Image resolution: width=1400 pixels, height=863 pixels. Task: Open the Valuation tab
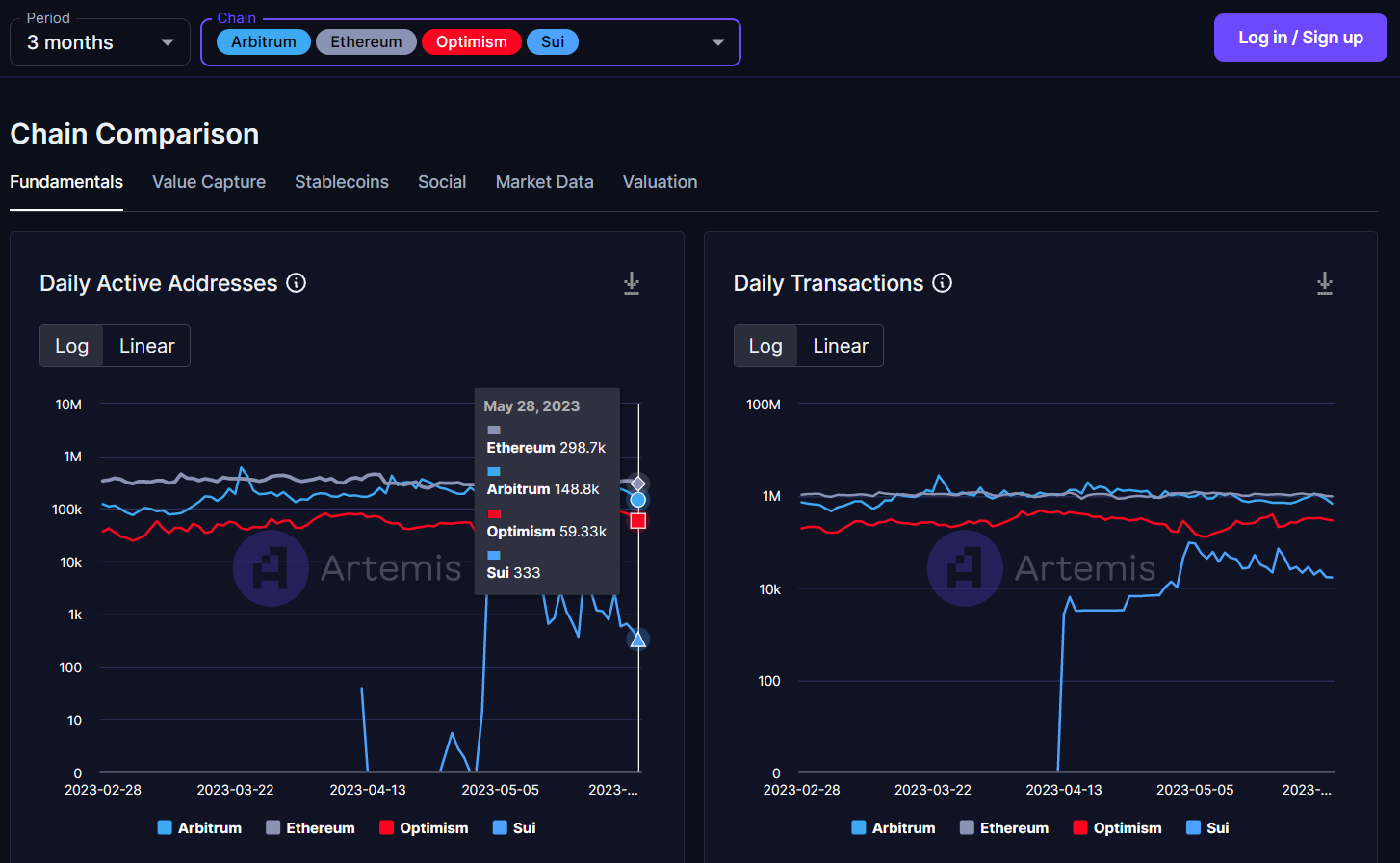click(x=660, y=182)
